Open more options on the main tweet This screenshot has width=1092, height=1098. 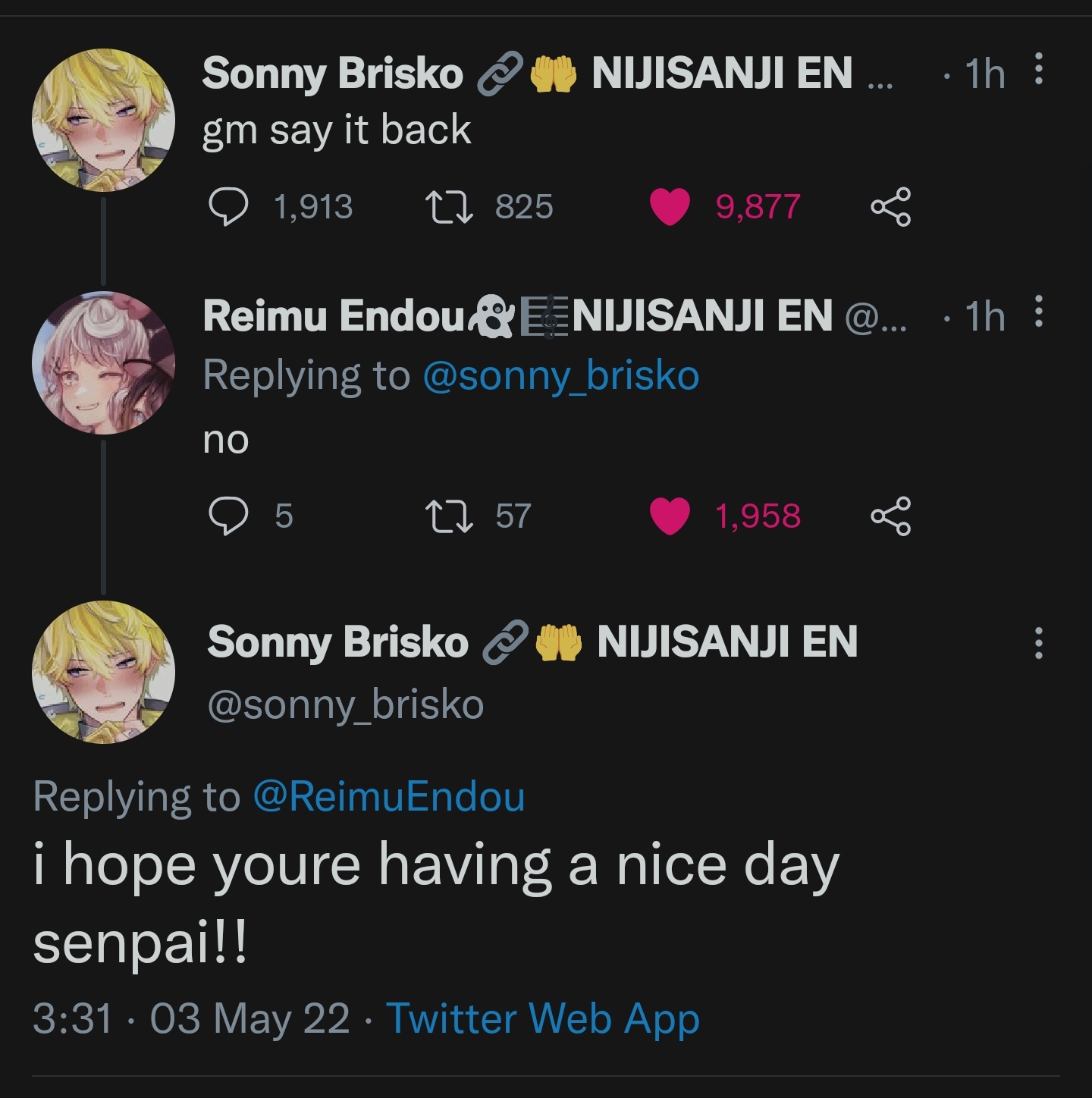pos(1039,643)
